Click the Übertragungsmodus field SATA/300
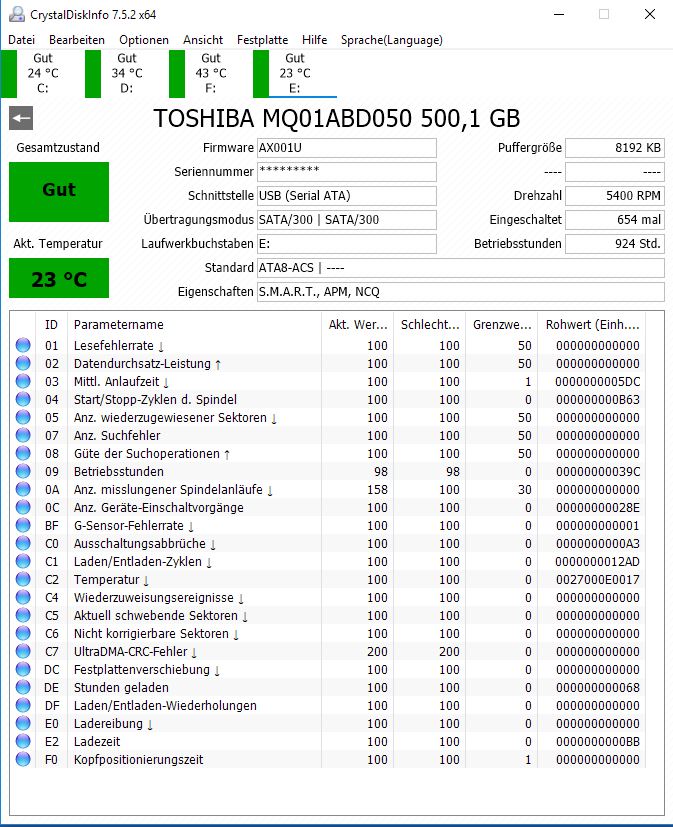The image size is (673, 827). pyautogui.click(x=347, y=219)
